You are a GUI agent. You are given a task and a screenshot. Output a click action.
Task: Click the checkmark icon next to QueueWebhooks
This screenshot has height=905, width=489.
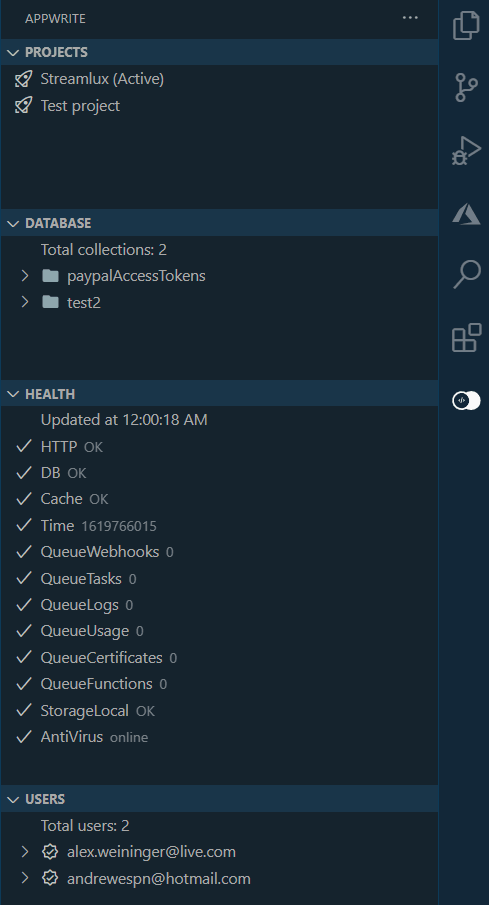[x=24, y=552]
